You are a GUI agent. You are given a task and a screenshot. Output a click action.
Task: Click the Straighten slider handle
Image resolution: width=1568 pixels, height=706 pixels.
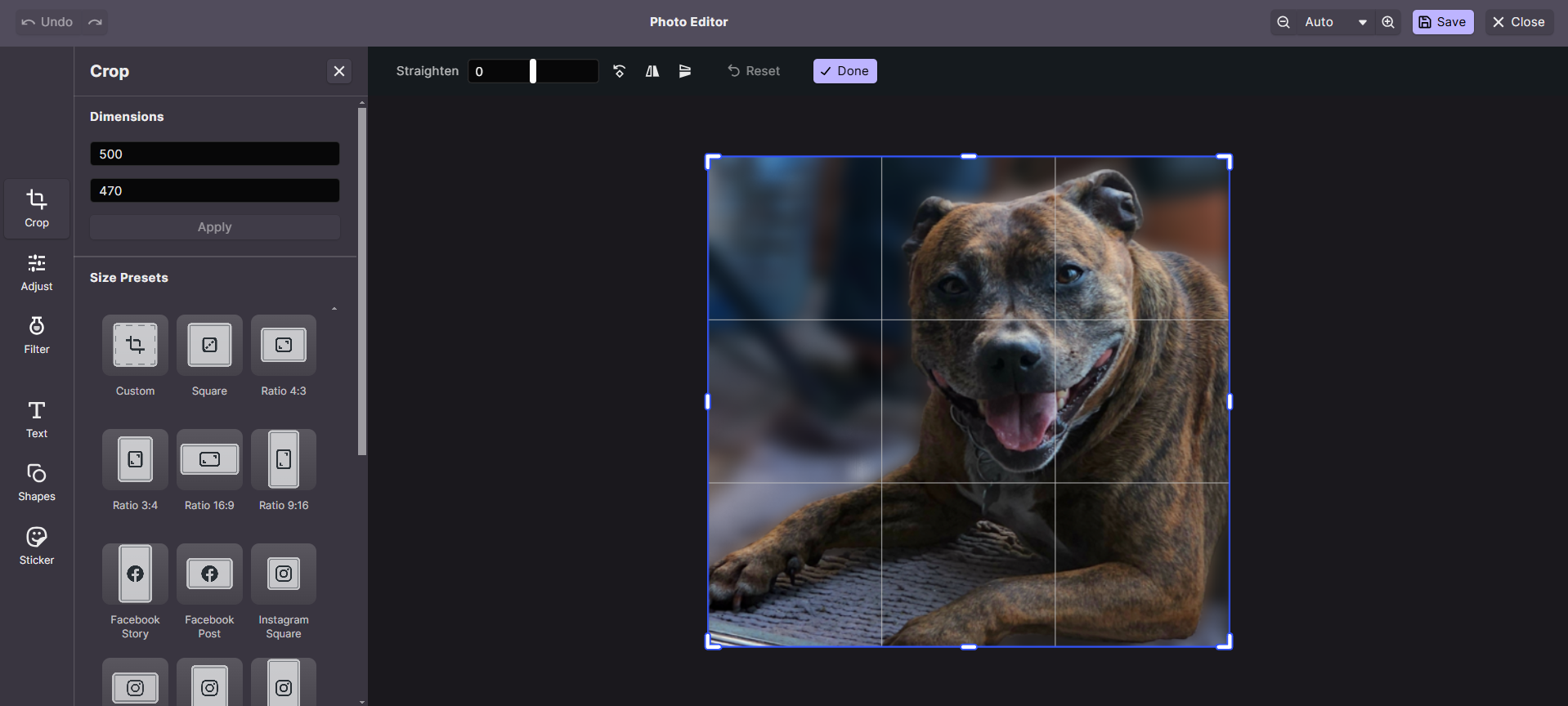click(x=533, y=71)
